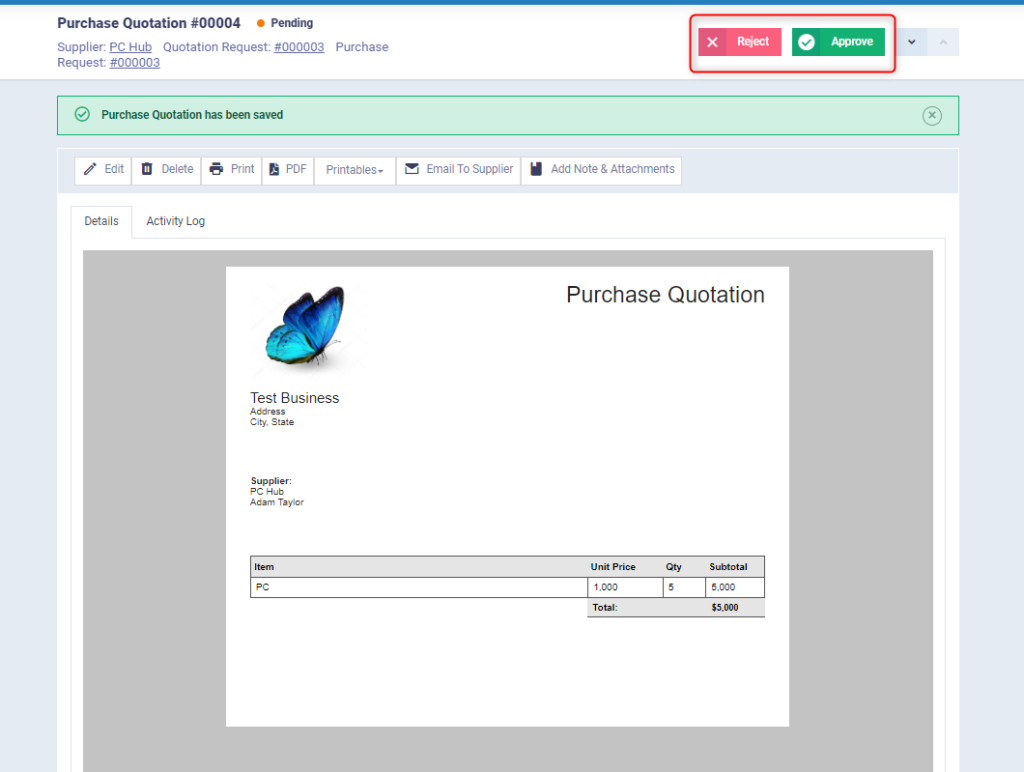The height and width of the screenshot is (772, 1024).
Task: Switch to the Activity Log tab
Action: coord(175,220)
